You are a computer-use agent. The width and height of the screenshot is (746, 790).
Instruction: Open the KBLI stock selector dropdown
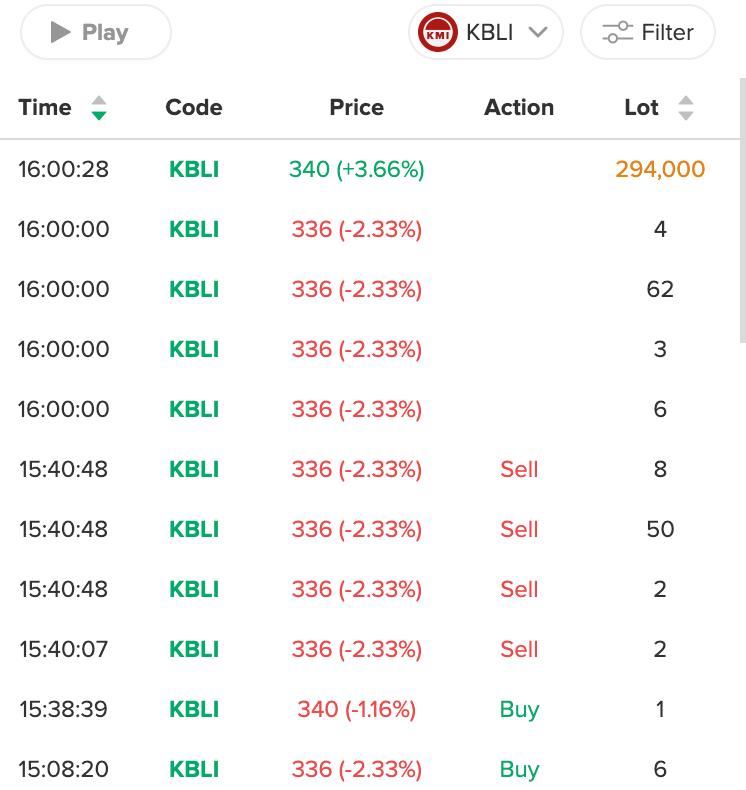click(488, 33)
